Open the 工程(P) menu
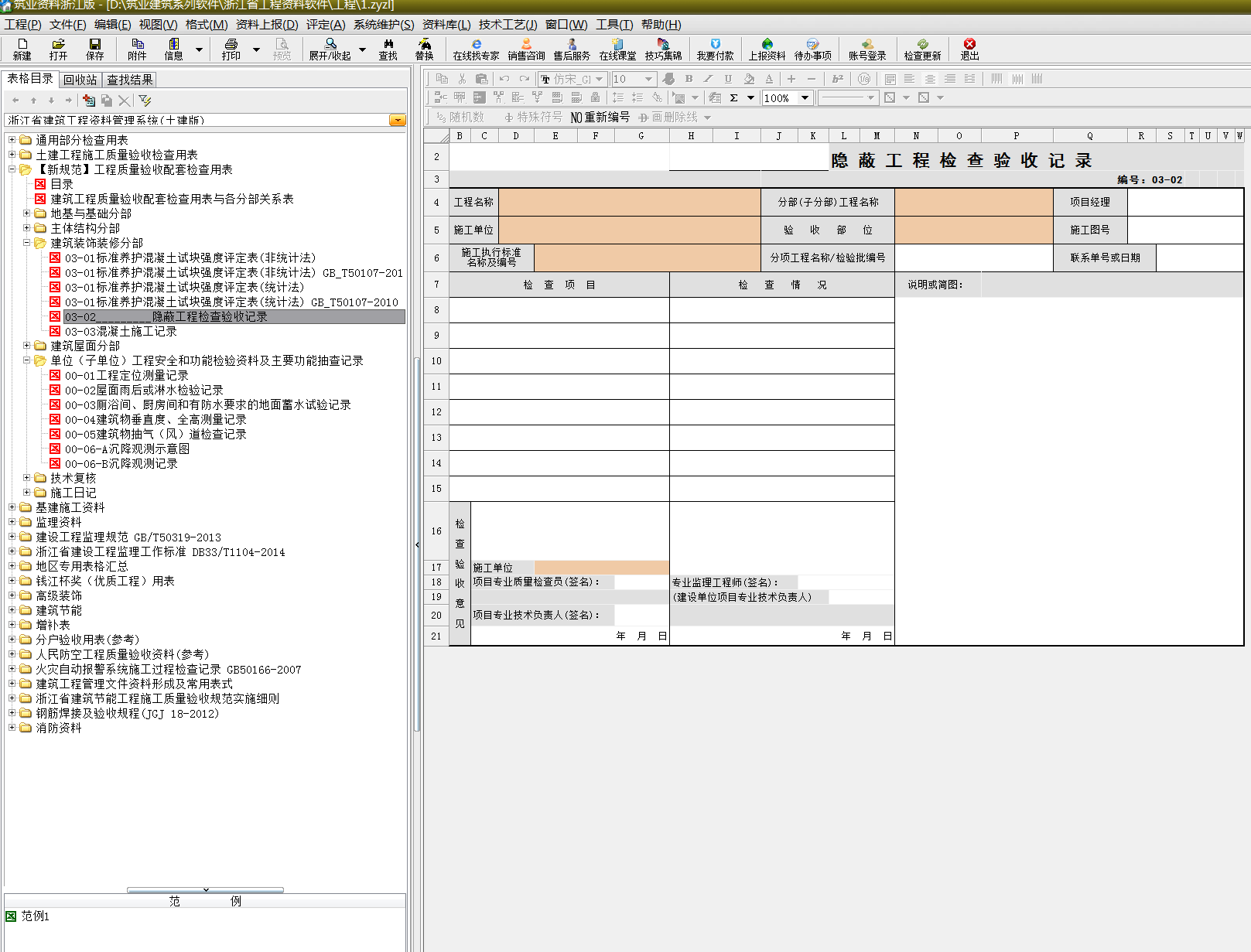The width and height of the screenshot is (1251, 952). (22, 25)
